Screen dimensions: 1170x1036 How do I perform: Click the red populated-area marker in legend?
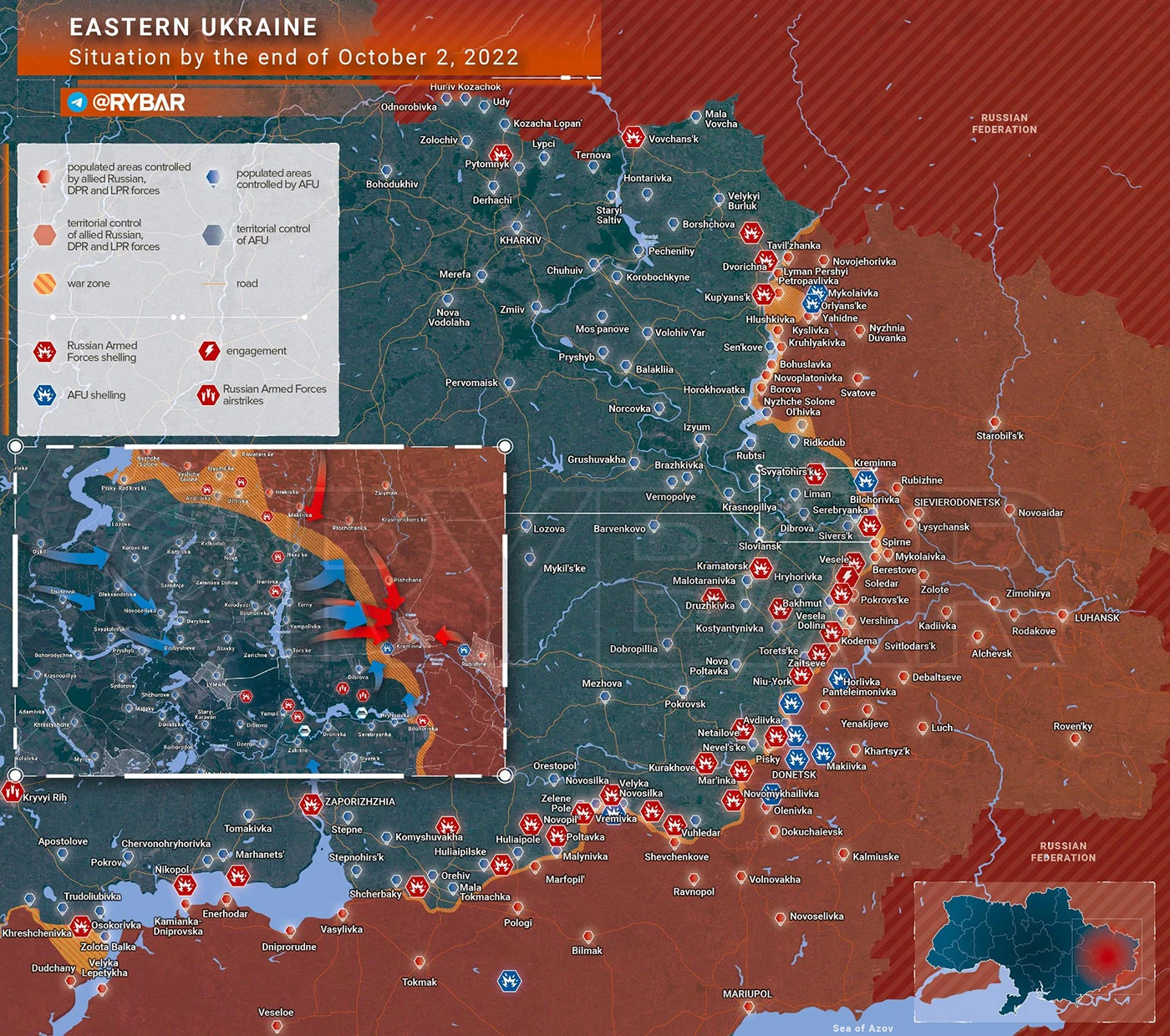(x=44, y=177)
